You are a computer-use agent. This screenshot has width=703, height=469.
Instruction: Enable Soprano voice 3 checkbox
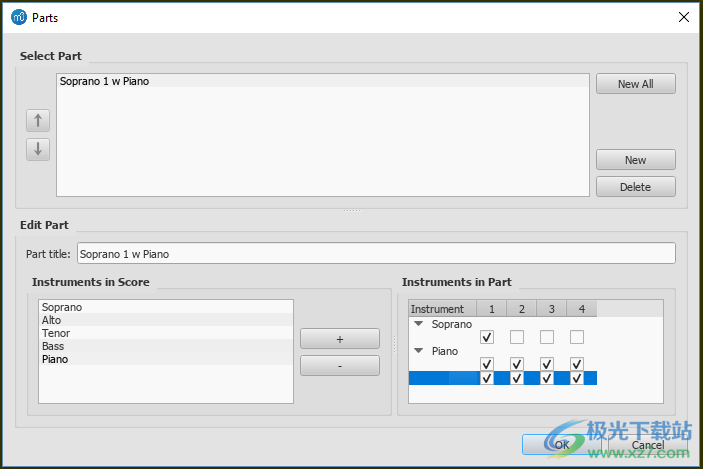click(x=547, y=337)
